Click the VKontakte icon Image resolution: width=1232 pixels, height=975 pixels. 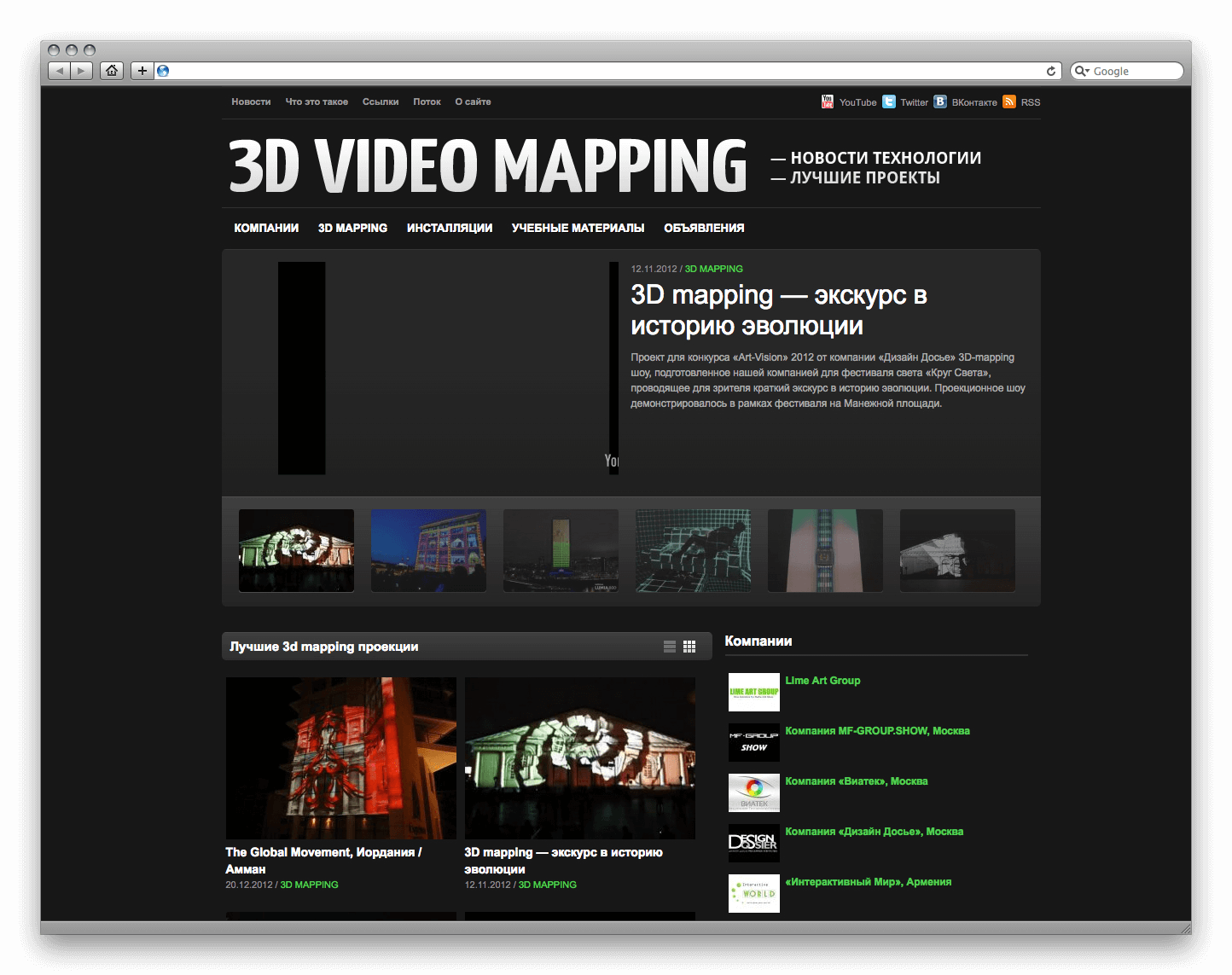pos(940,102)
